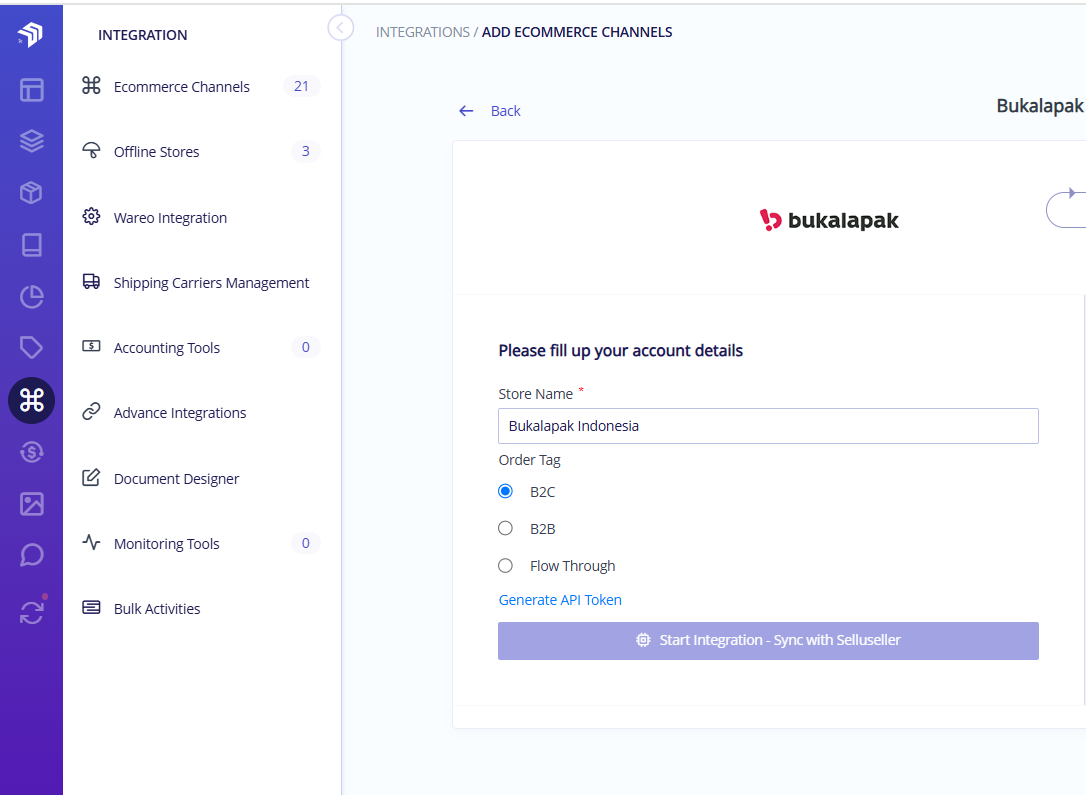Click the 0 badge beside Accounting Tools
Viewport: 1086px width, 795px height.
pos(305,347)
